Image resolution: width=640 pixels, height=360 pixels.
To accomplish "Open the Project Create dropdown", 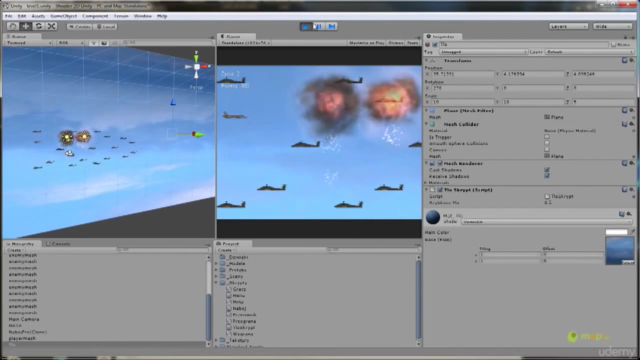I will [225, 250].
